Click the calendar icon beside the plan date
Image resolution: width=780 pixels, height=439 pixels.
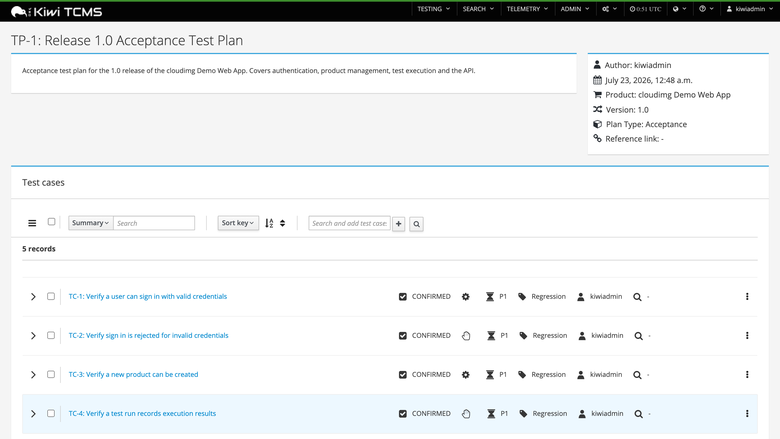[597, 80]
